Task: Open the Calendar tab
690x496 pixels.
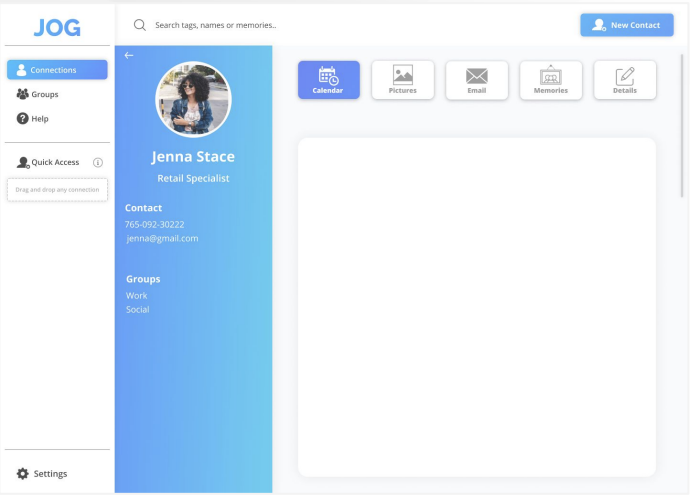Action: pos(328,80)
